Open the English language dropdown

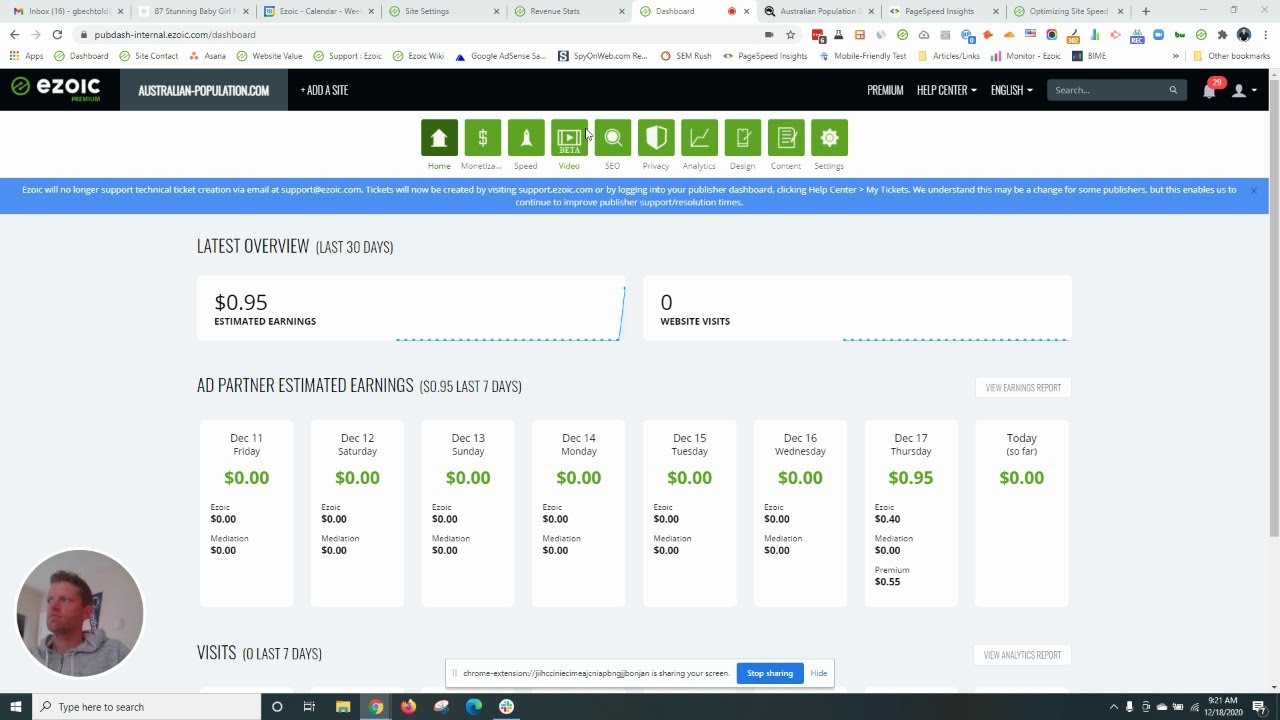[1011, 89]
